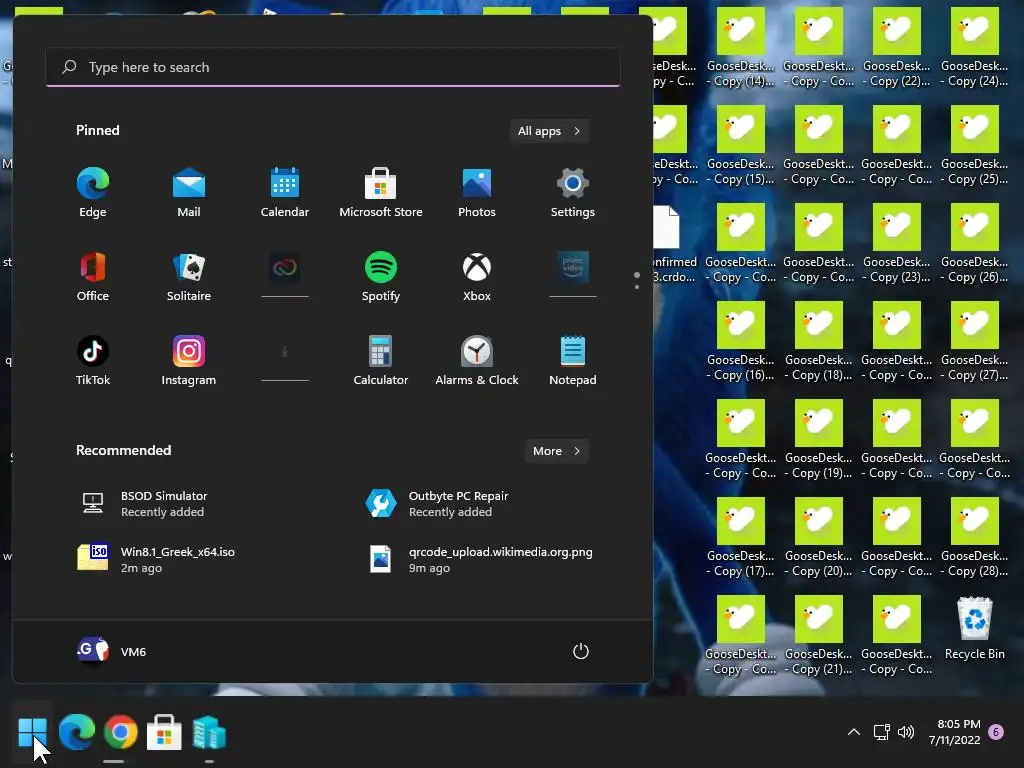Open notification center badge showing 6
The width and height of the screenshot is (1024, 768).
pos(996,732)
